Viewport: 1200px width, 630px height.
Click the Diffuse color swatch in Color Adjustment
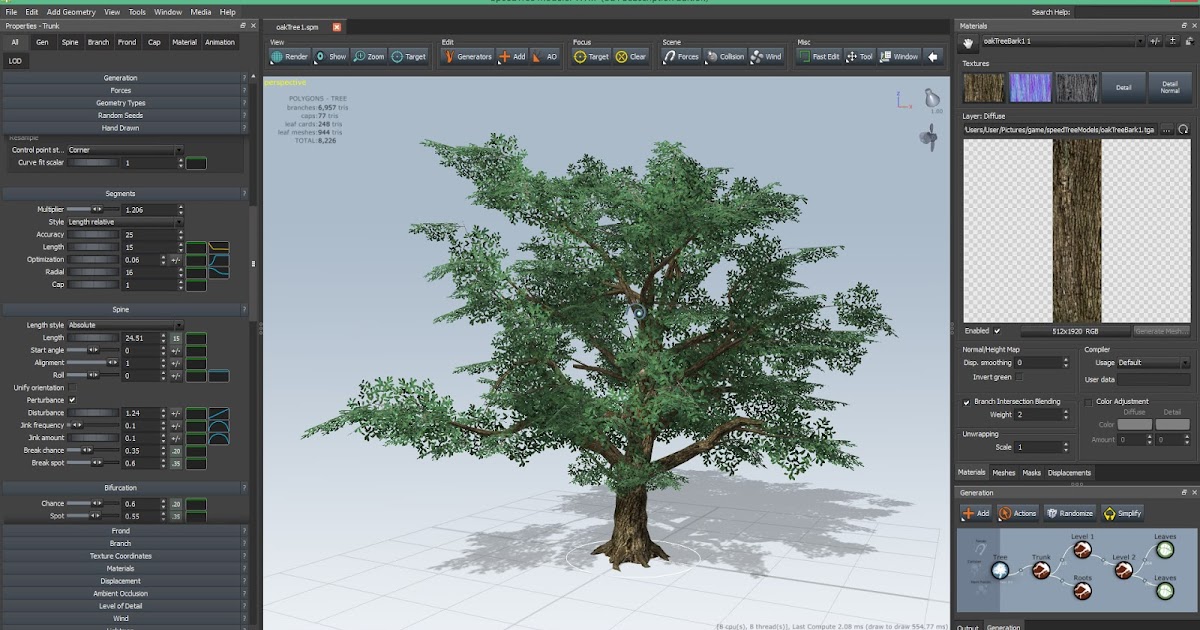(x=1133, y=424)
